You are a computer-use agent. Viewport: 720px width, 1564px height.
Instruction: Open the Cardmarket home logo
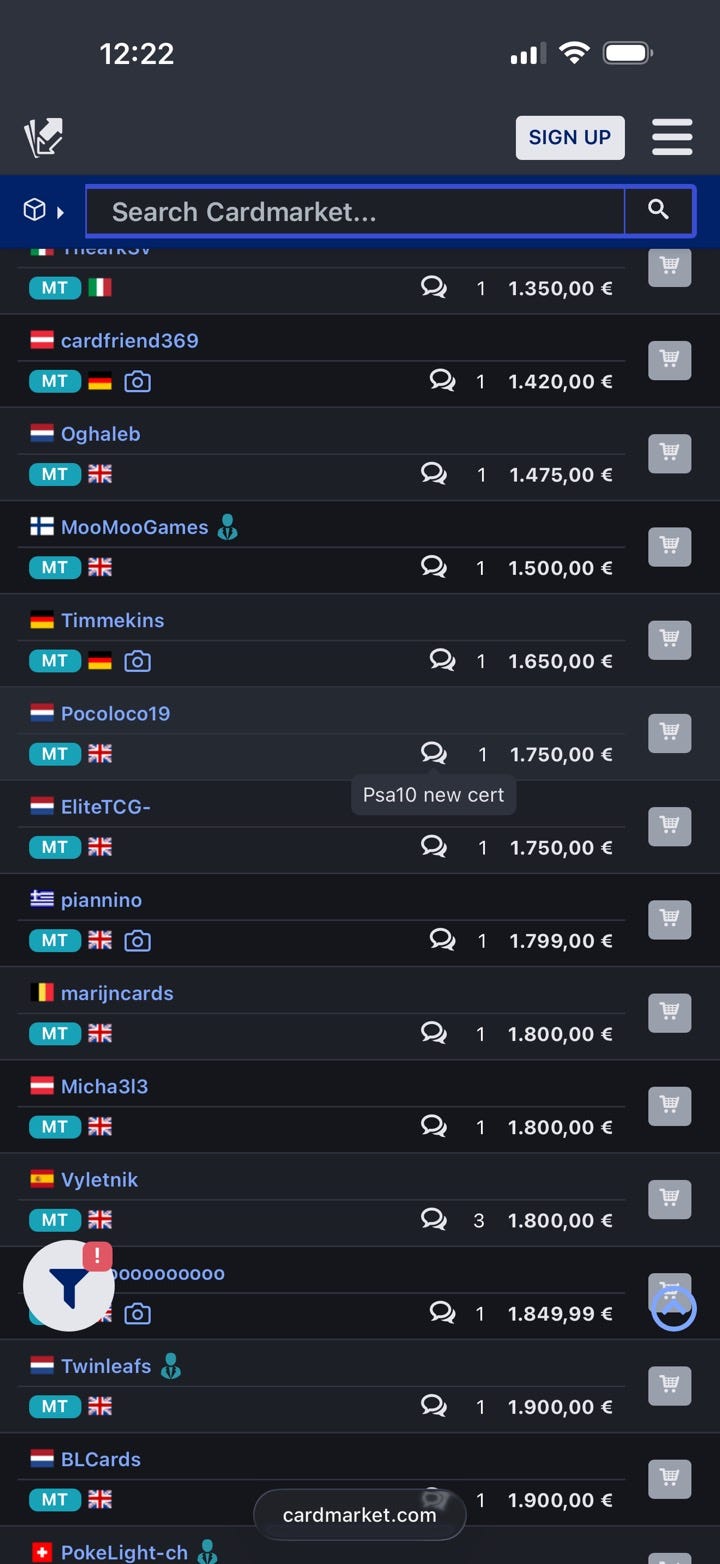coord(44,138)
